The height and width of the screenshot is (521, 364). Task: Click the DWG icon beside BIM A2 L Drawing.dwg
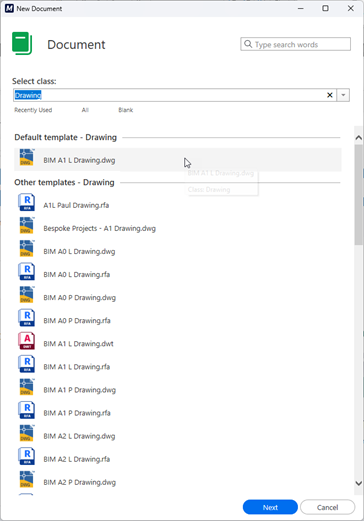tap(27, 434)
